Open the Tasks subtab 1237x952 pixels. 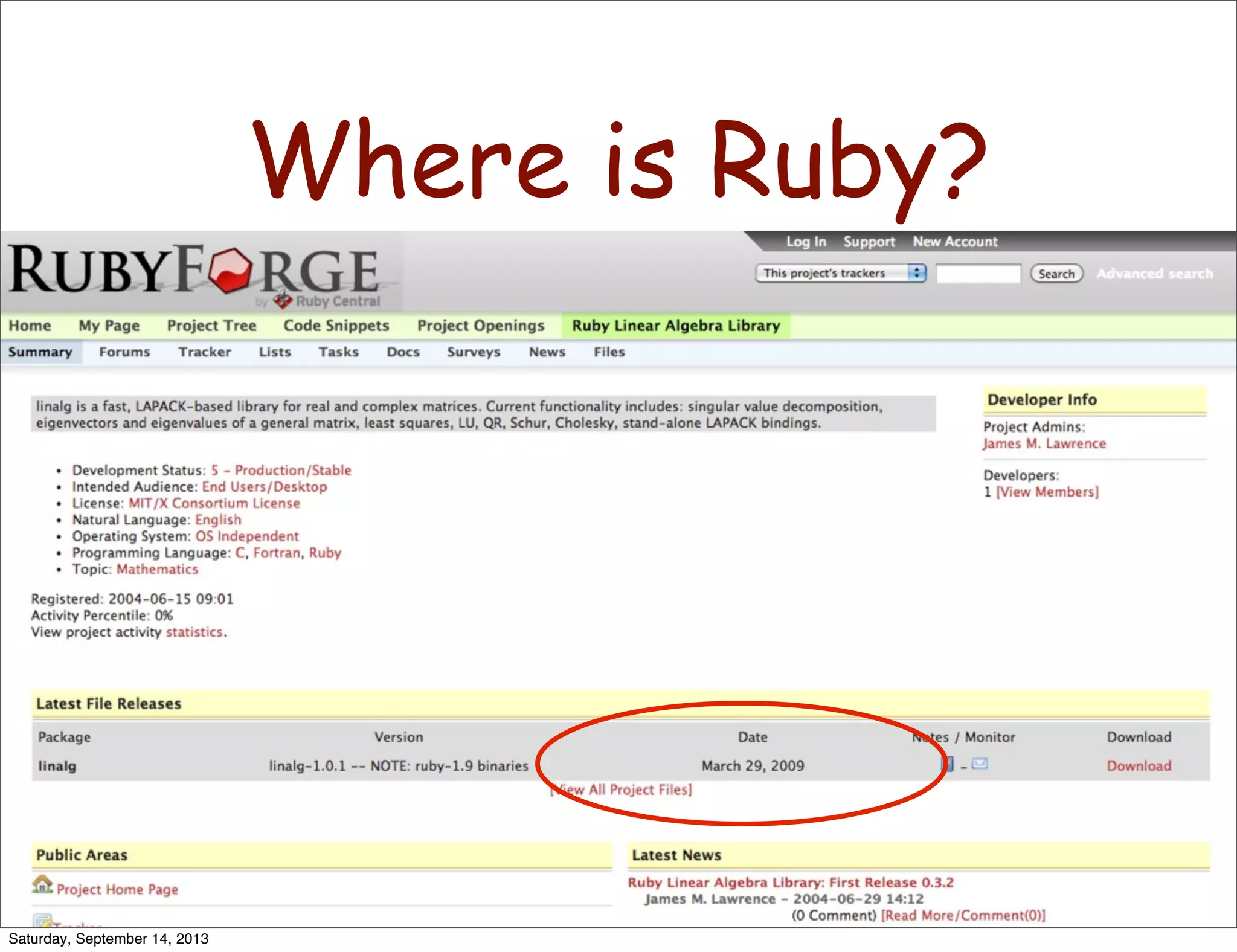click(x=339, y=352)
